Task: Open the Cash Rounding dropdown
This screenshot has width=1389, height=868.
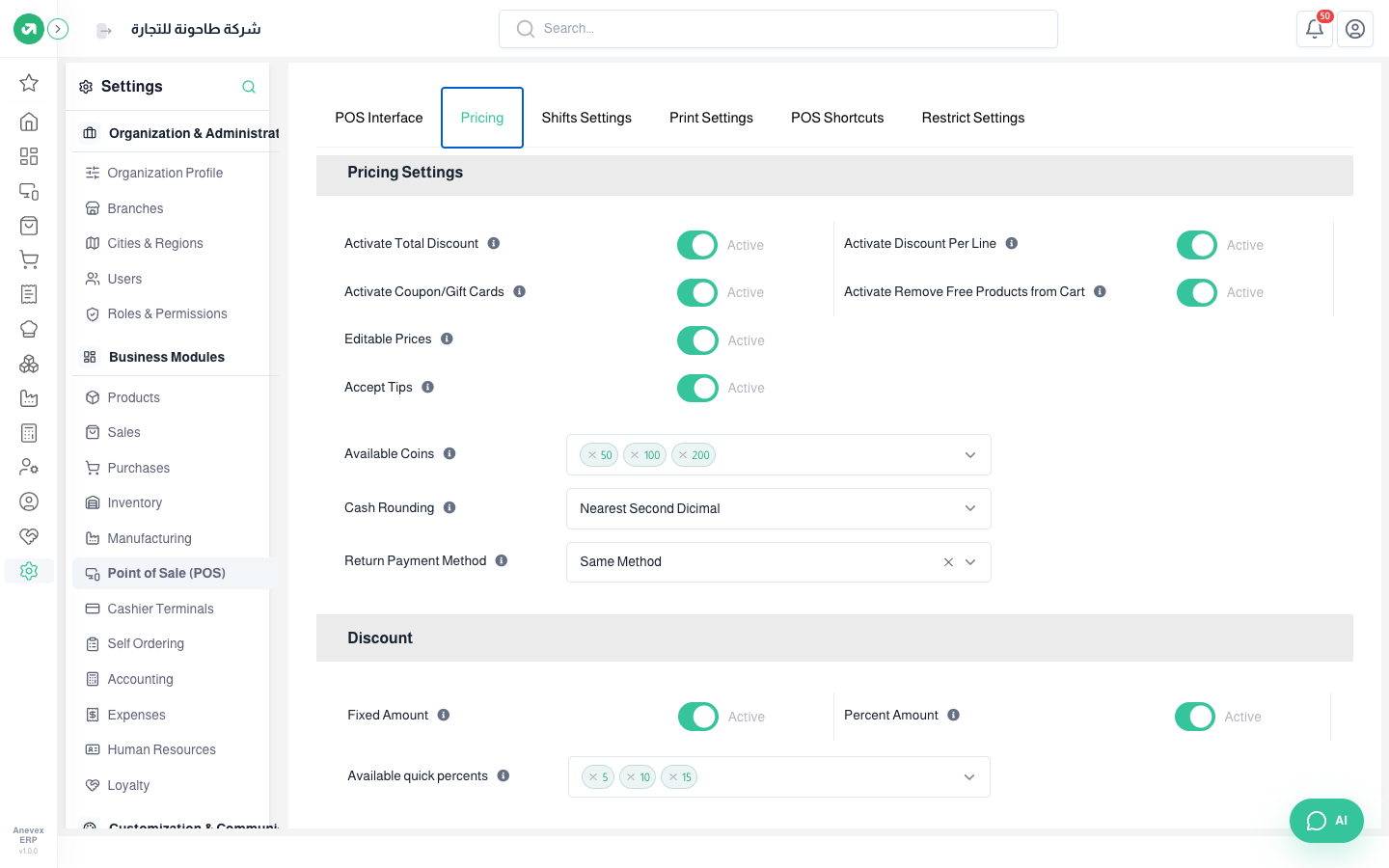Action: coord(778,508)
